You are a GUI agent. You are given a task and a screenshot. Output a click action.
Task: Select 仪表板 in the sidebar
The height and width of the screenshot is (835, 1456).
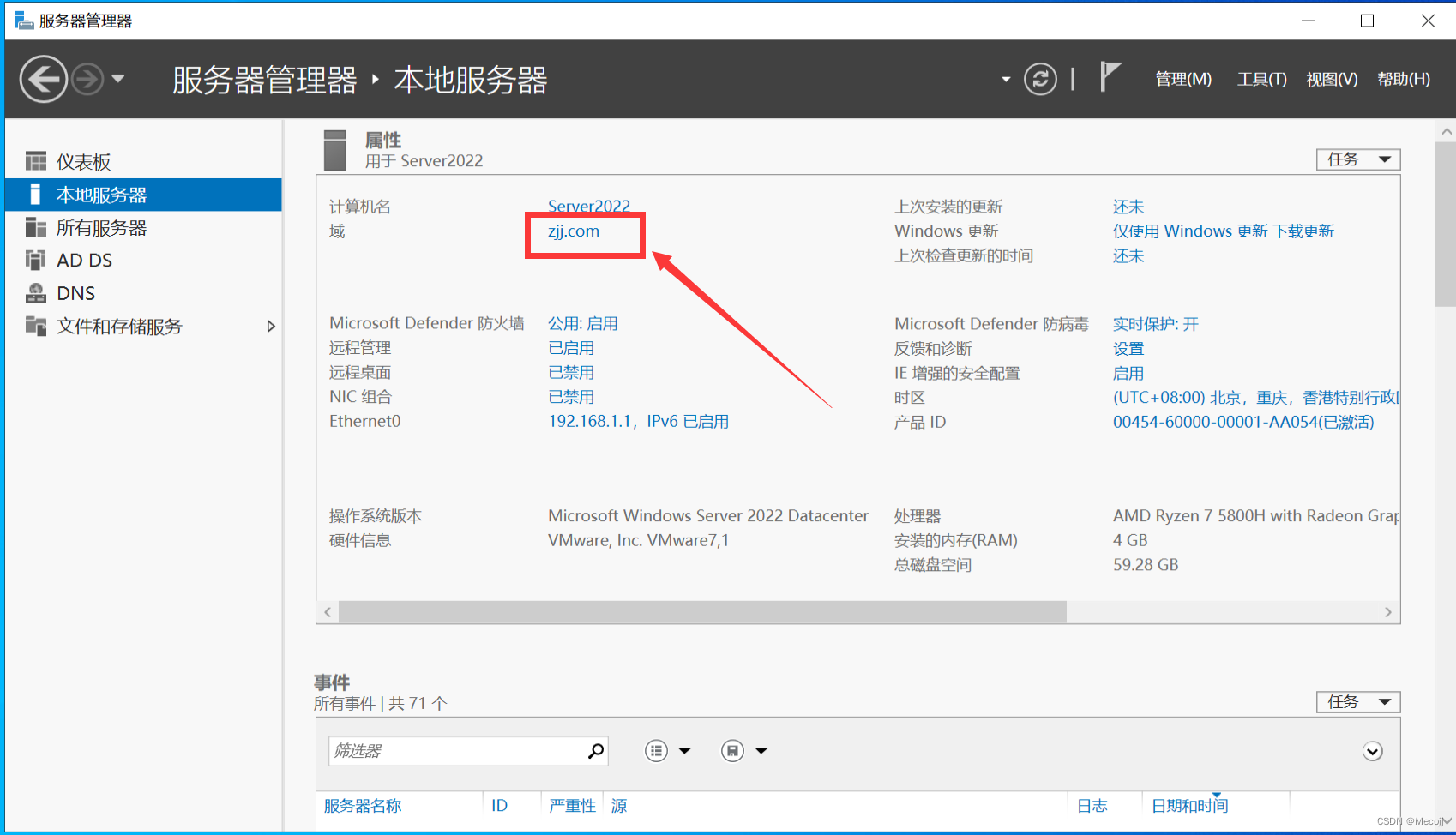[x=143, y=162]
